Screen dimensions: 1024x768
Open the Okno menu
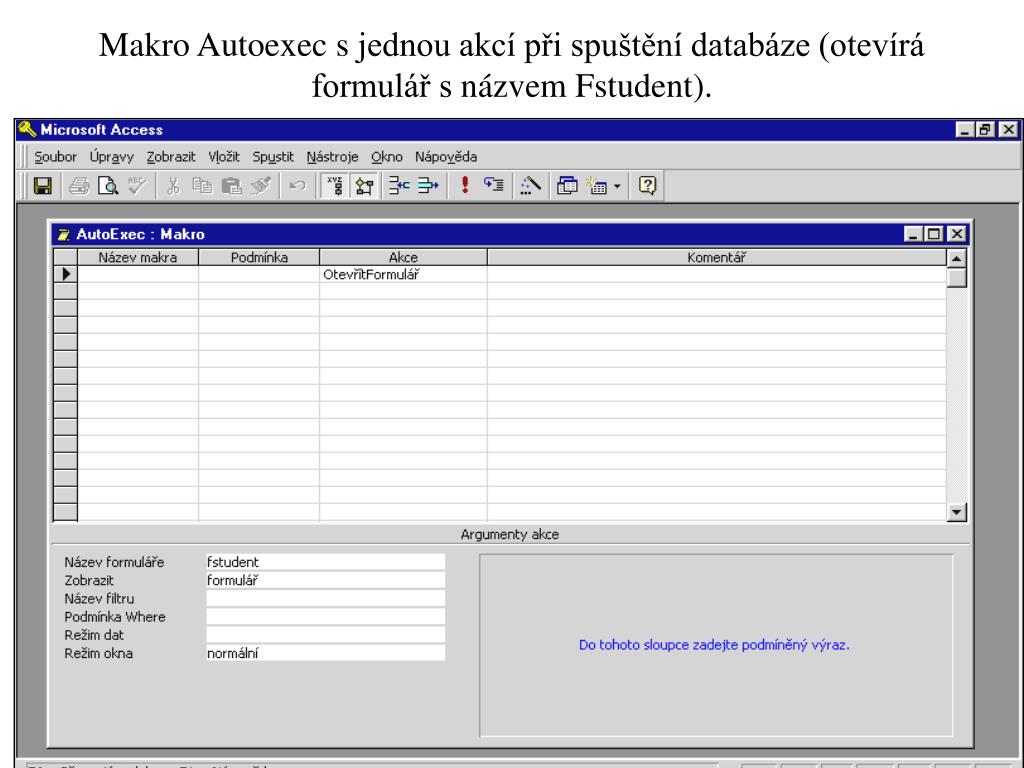(x=387, y=157)
